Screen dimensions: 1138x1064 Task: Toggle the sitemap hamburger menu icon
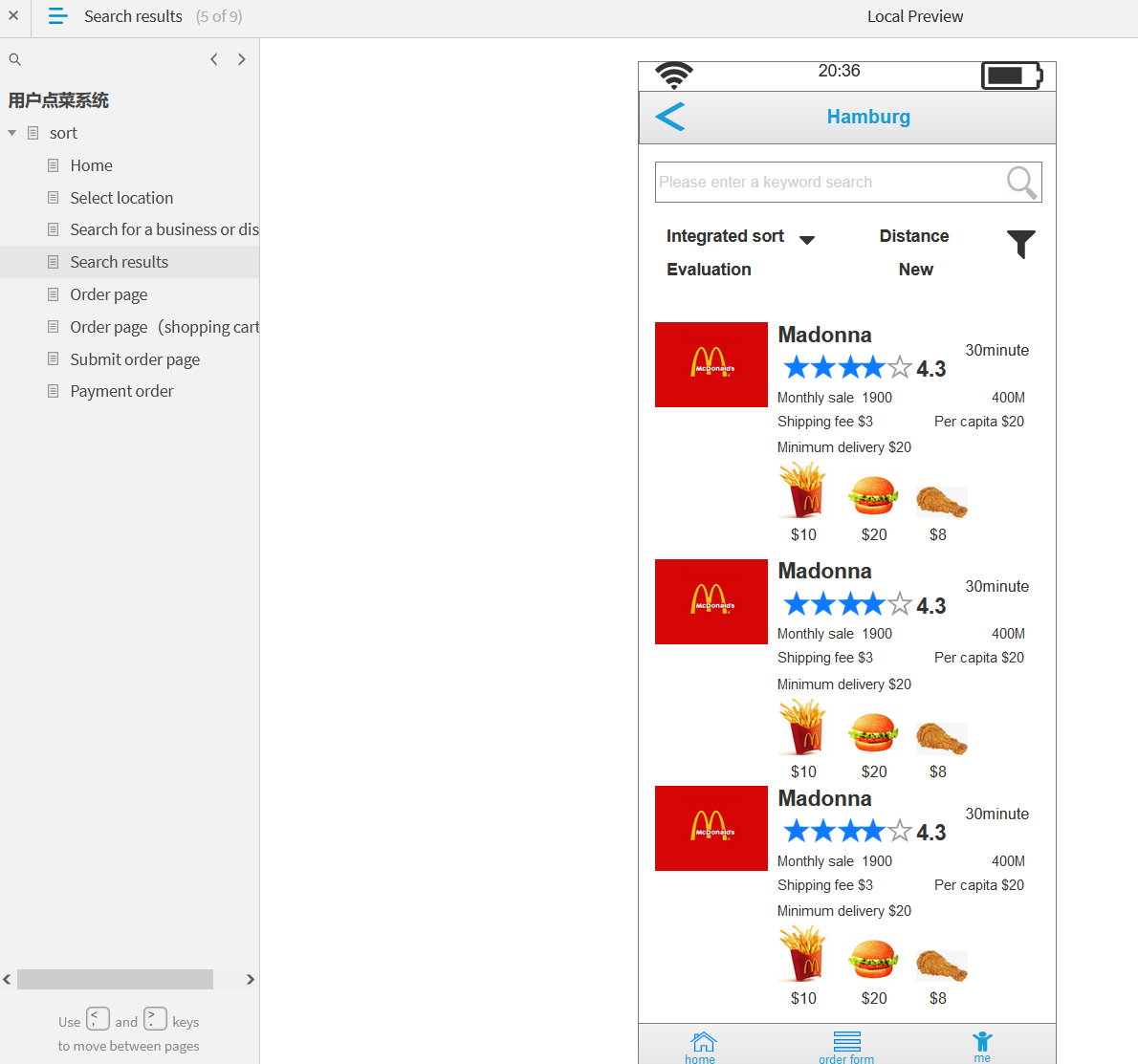(58, 16)
